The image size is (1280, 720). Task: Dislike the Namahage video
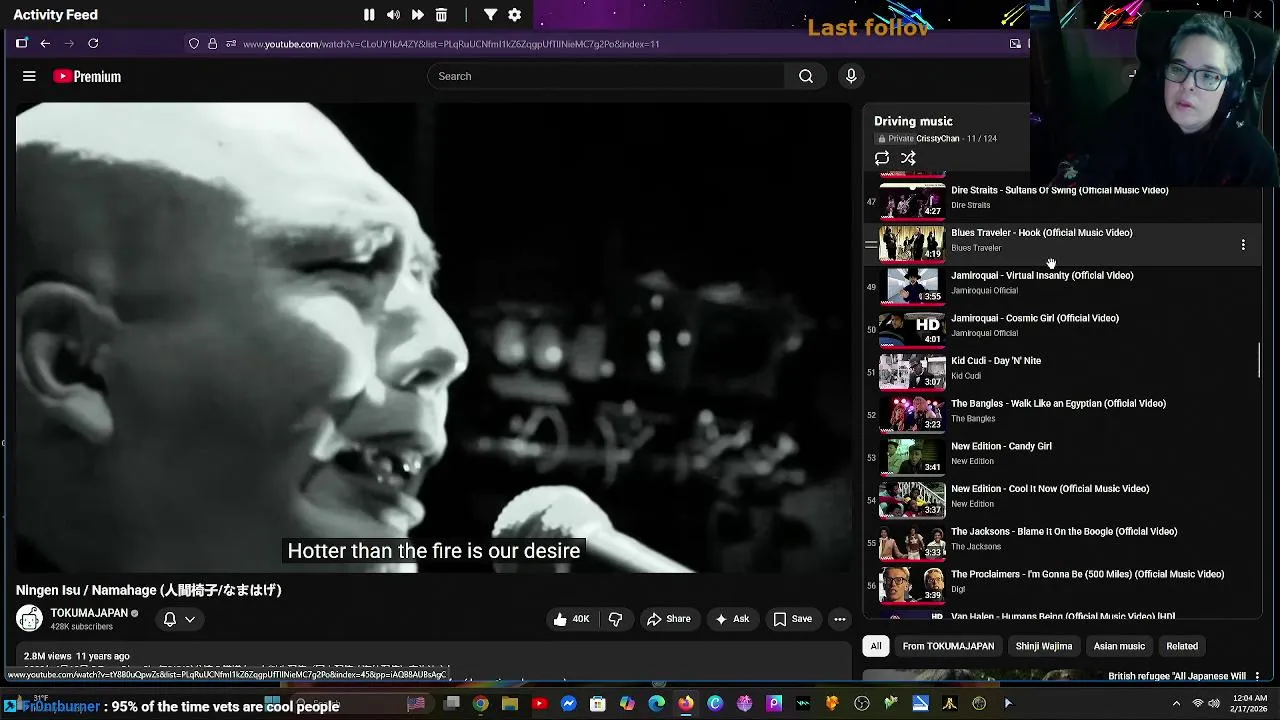(615, 619)
